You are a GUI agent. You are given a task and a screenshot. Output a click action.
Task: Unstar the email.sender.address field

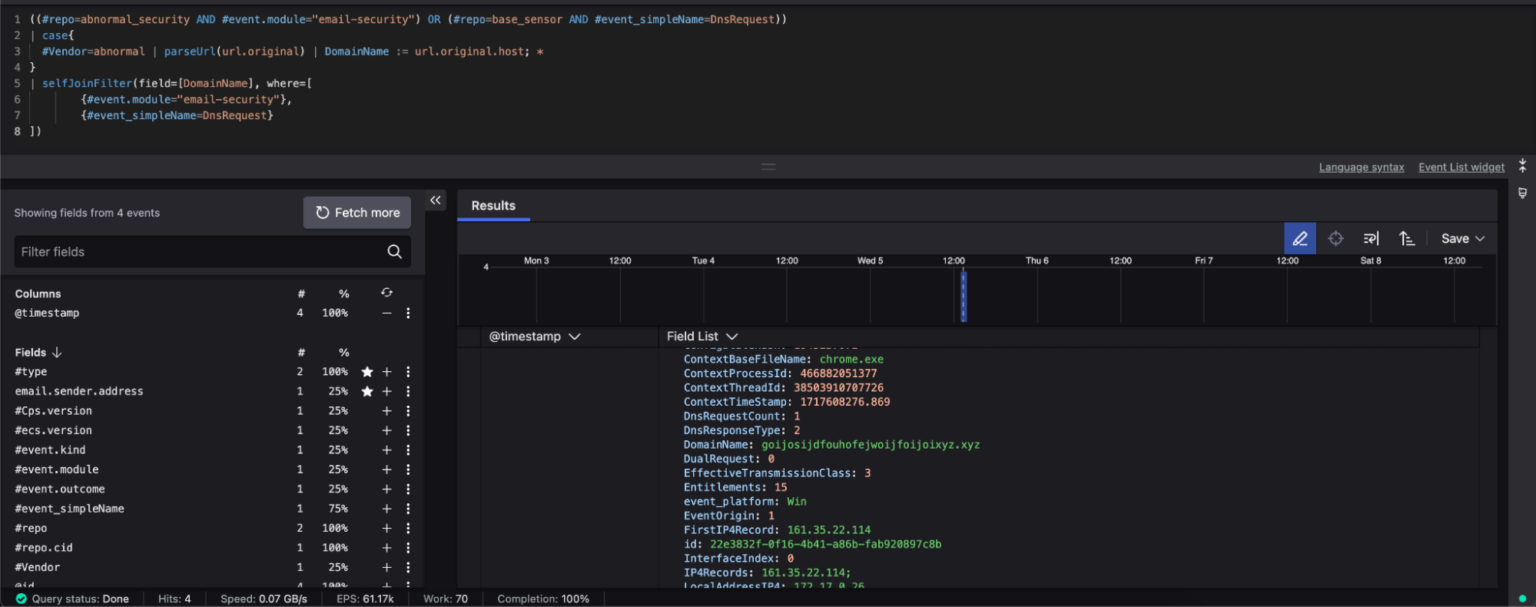point(367,392)
